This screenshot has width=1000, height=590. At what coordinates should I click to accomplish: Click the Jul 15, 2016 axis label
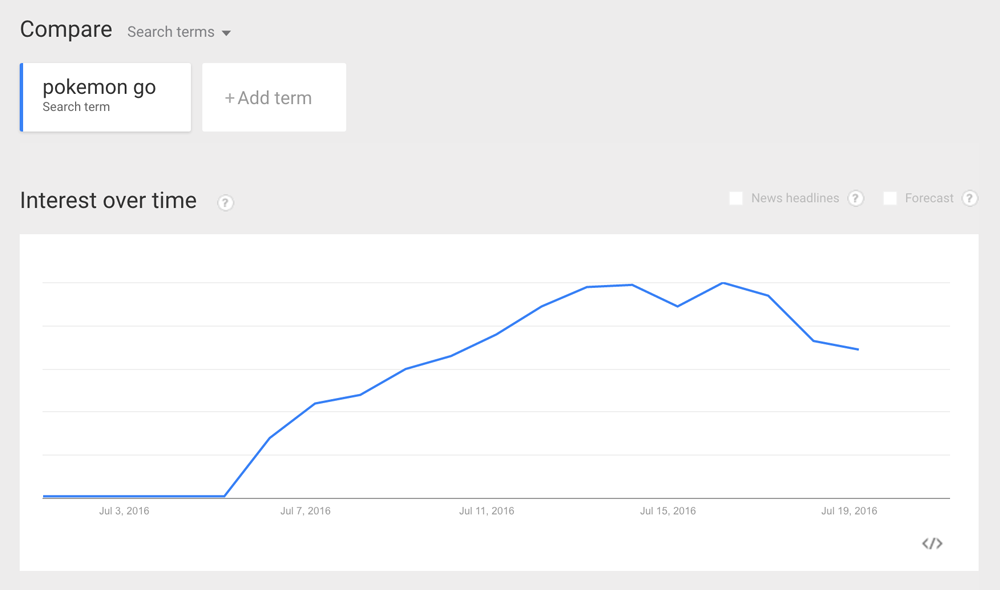tap(668, 511)
